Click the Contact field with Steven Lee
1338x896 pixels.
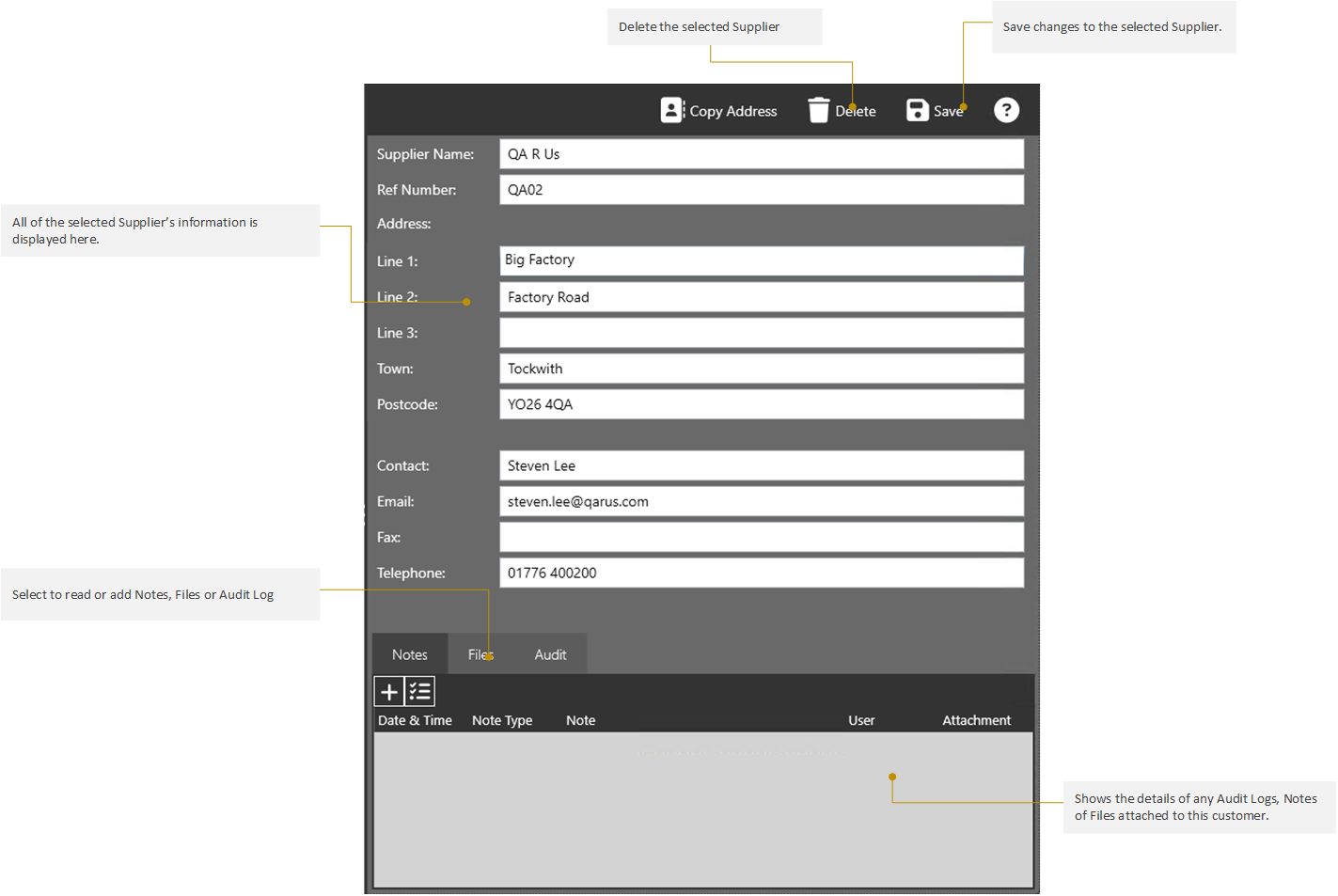[762, 465]
